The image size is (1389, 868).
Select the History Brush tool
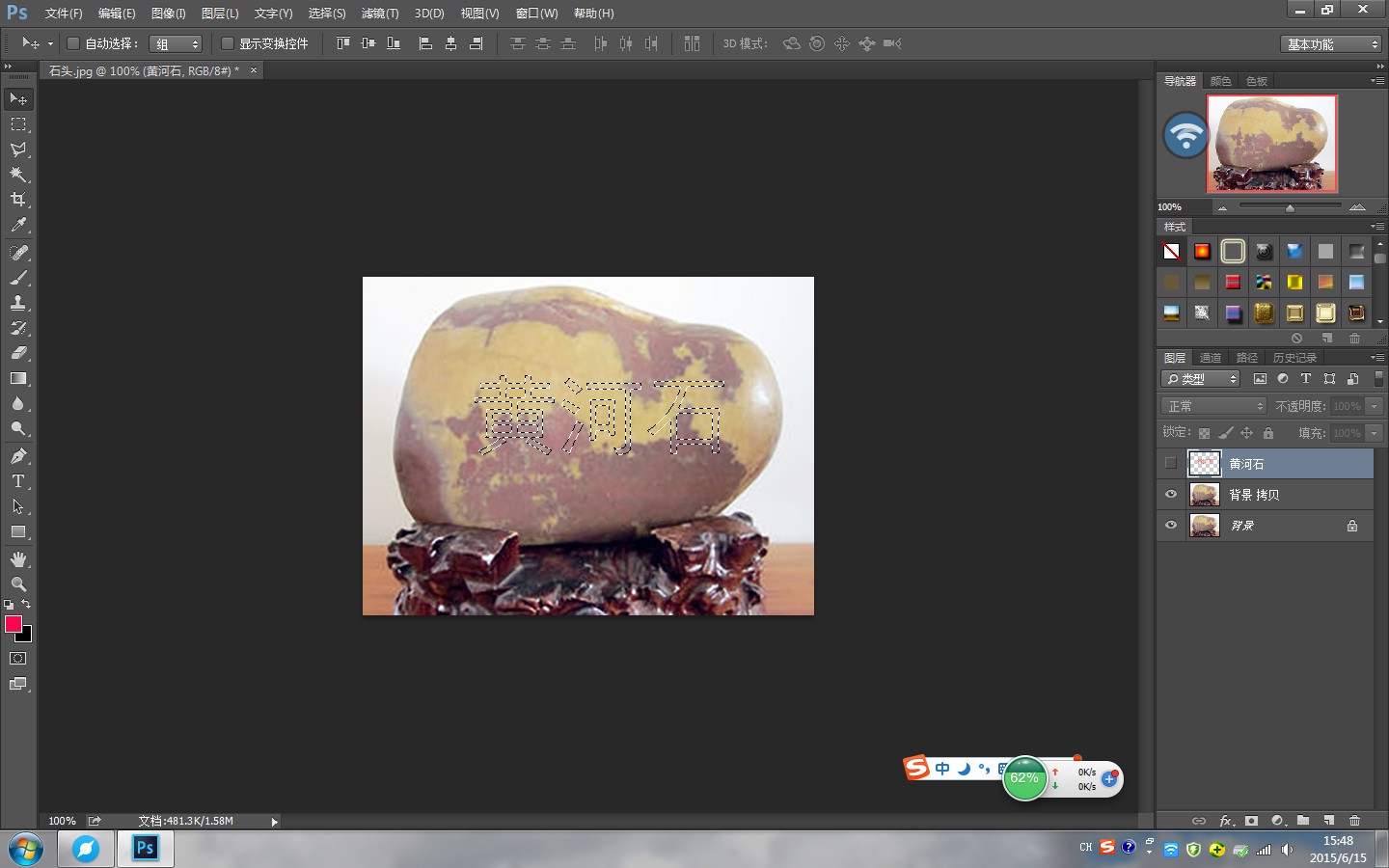coord(18,328)
